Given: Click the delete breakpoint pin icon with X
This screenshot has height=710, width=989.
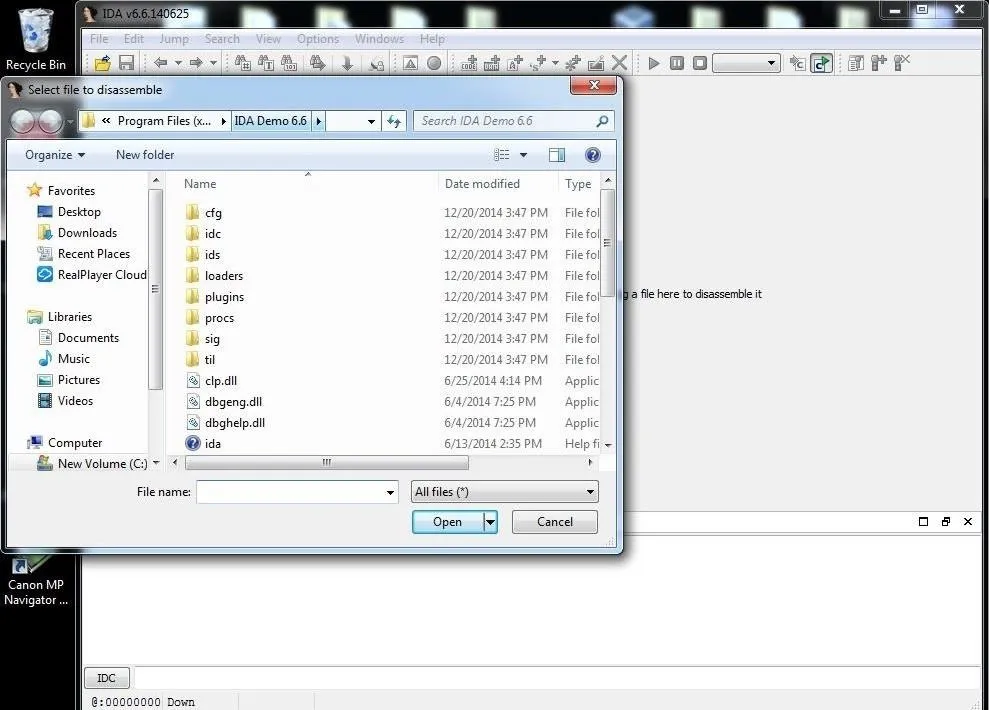Looking at the screenshot, I should coord(902,62).
